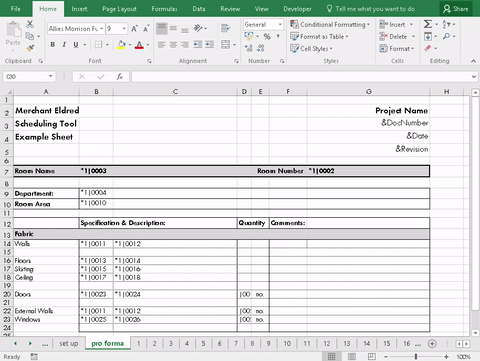This screenshot has height=361, width=480.
Task: Click the Borders icon
Action: 98,44
